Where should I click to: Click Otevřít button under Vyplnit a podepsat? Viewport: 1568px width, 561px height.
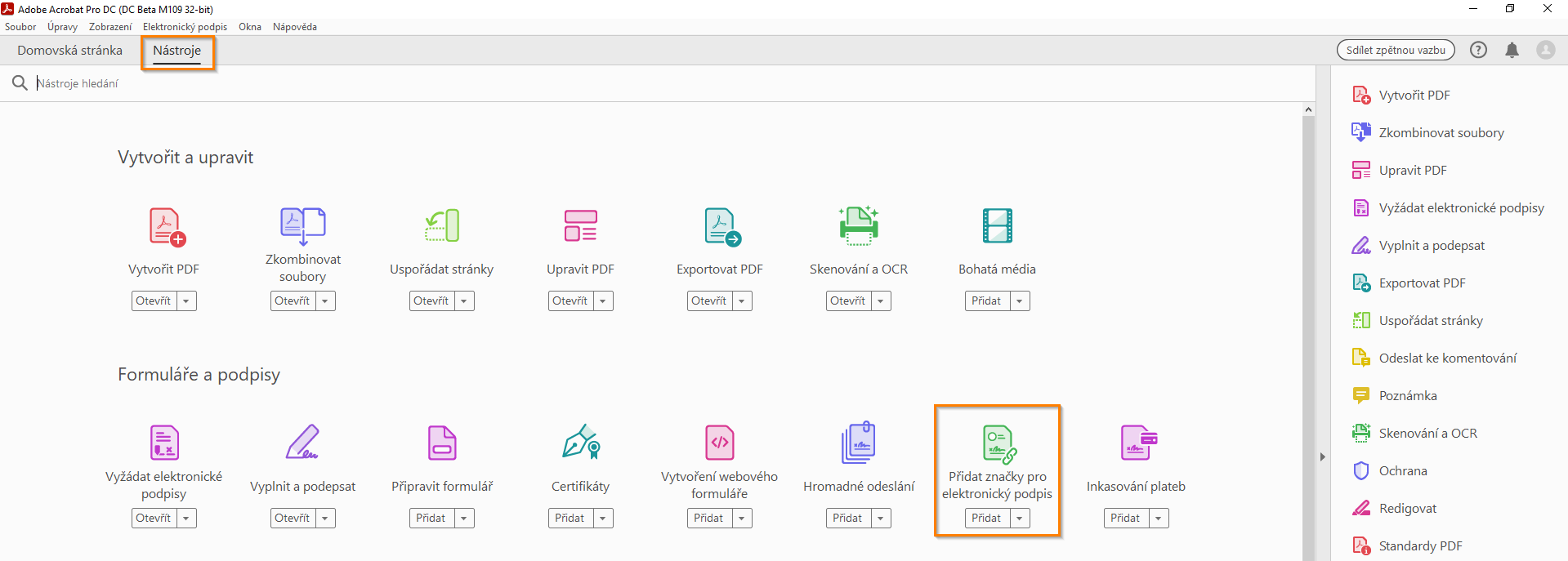pyautogui.click(x=293, y=518)
